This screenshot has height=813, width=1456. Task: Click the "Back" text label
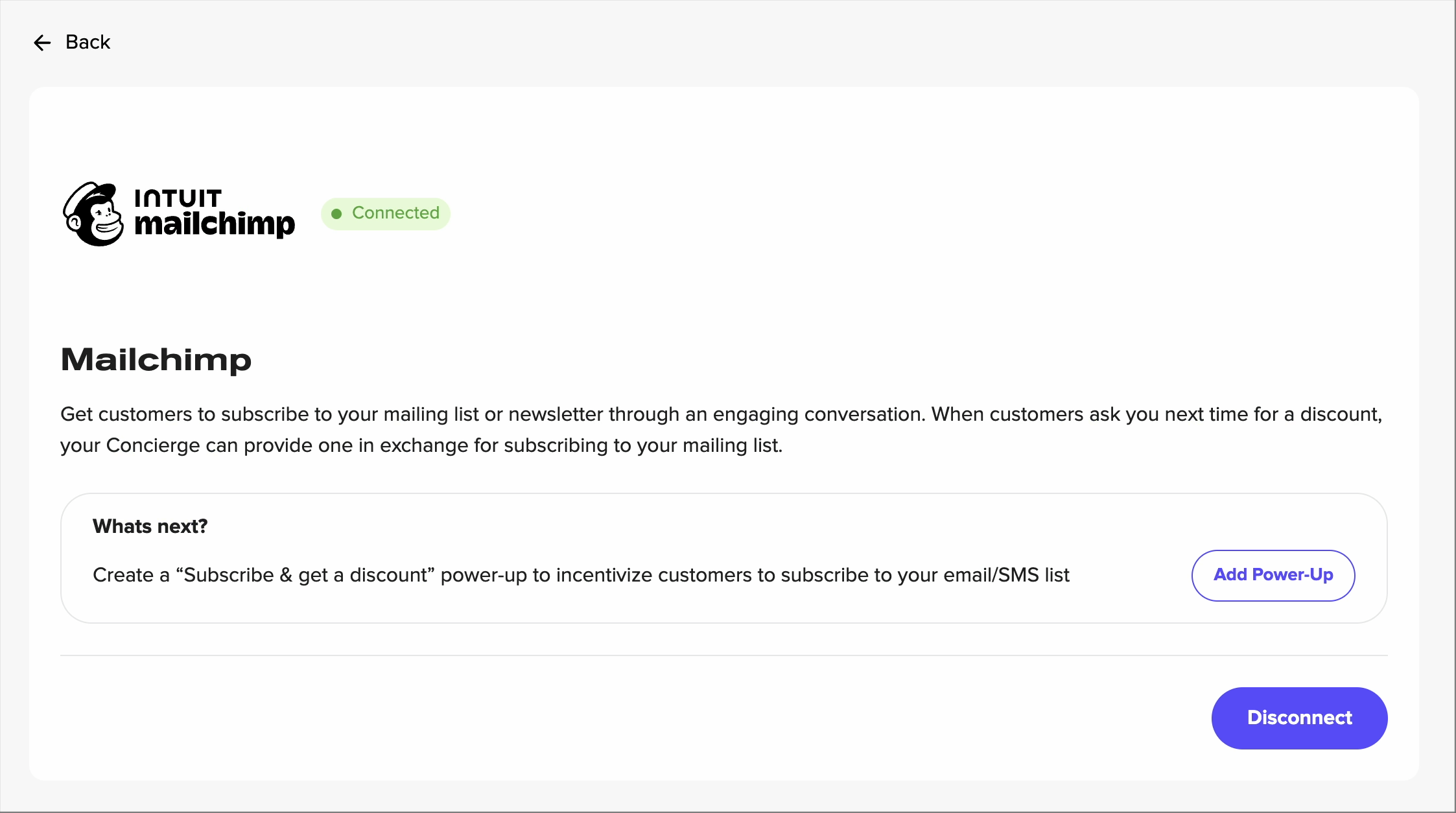coord(88,42)
